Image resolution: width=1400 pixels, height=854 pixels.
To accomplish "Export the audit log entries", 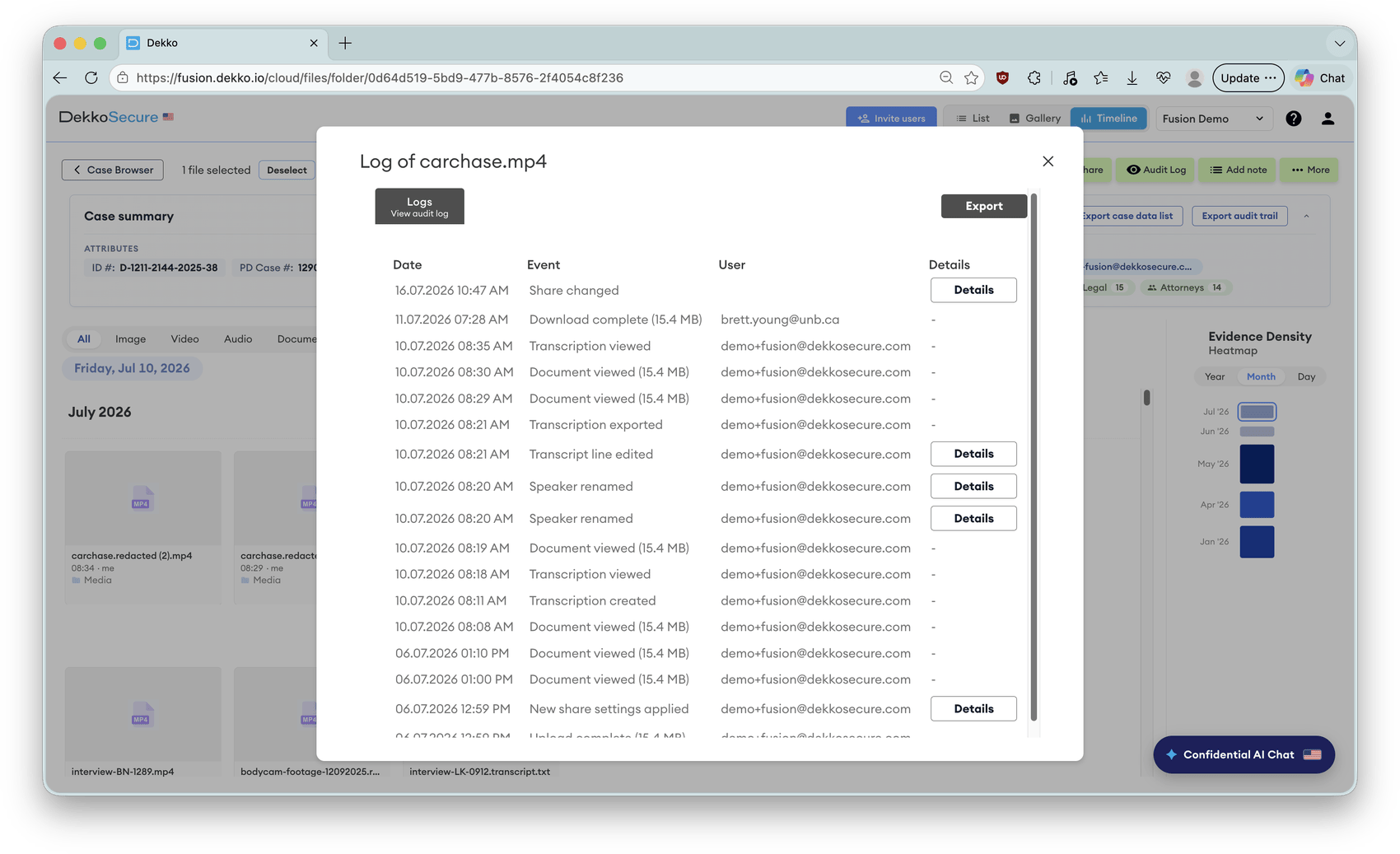I will tap(984, 206).
